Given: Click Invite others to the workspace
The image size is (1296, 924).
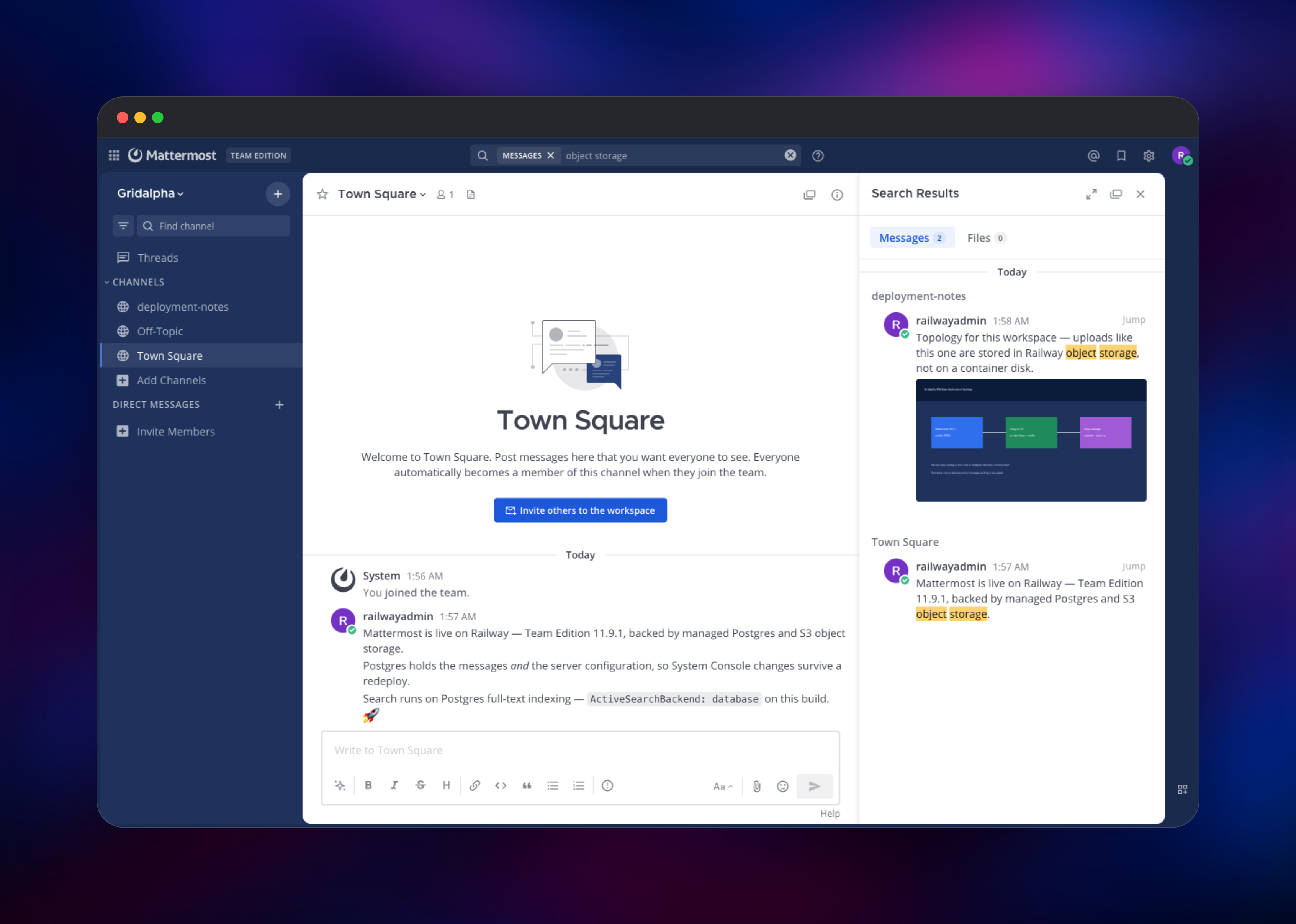Looking at the screenshot, I should click(x=580, y=510).
